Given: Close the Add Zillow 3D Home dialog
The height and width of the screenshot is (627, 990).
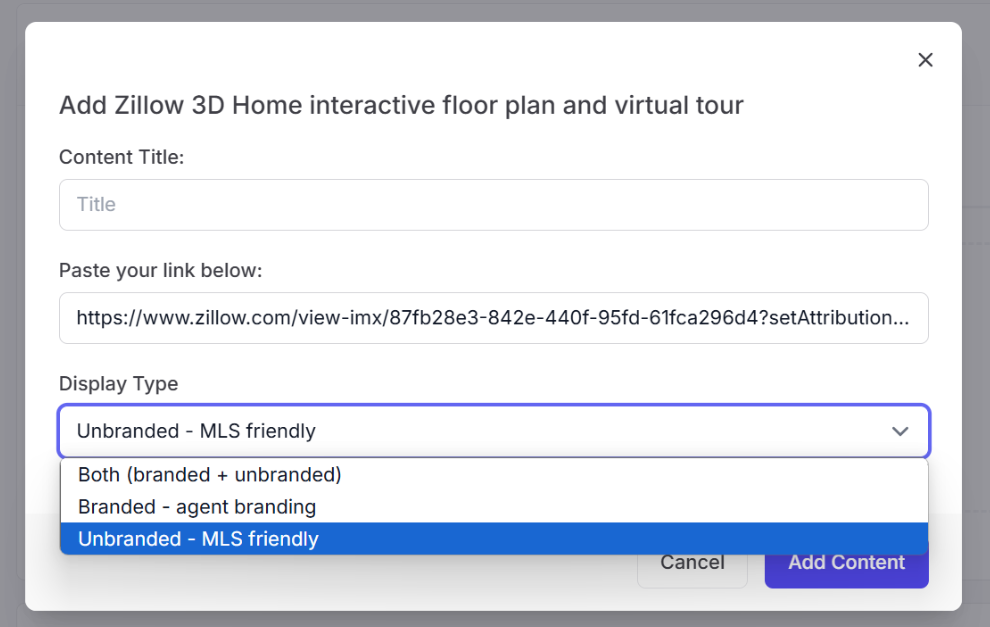Looking at the screenshot, I should click(x=925, y=60).
